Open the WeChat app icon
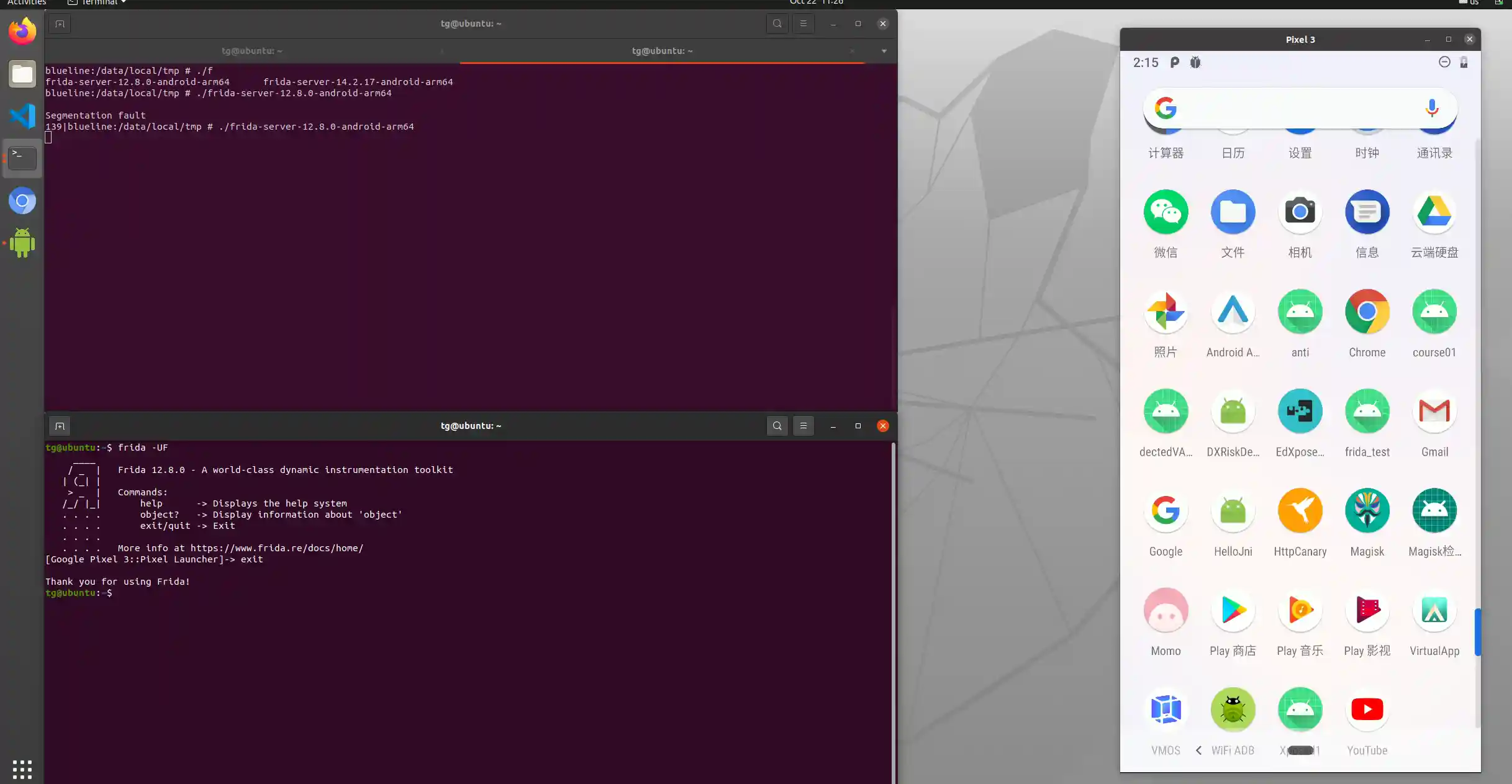 (x=1166, y=212)
